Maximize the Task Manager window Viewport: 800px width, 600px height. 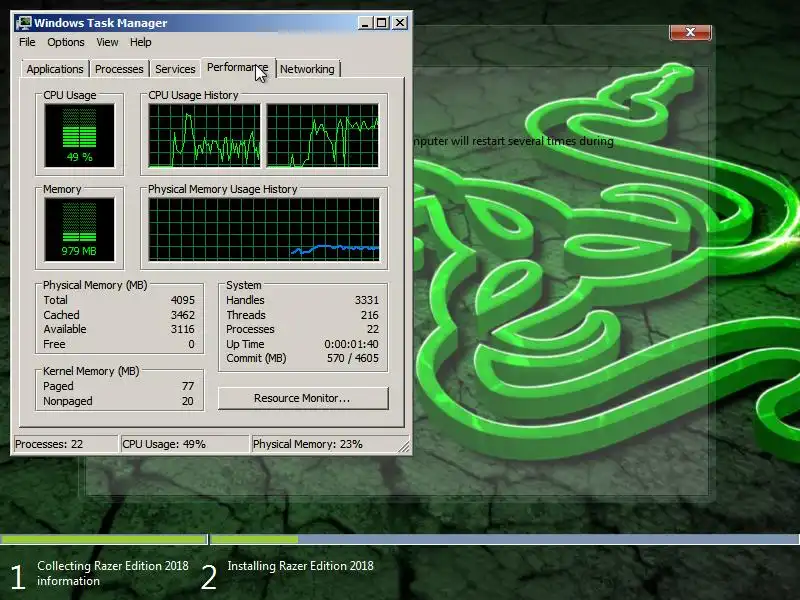point(382,23)
